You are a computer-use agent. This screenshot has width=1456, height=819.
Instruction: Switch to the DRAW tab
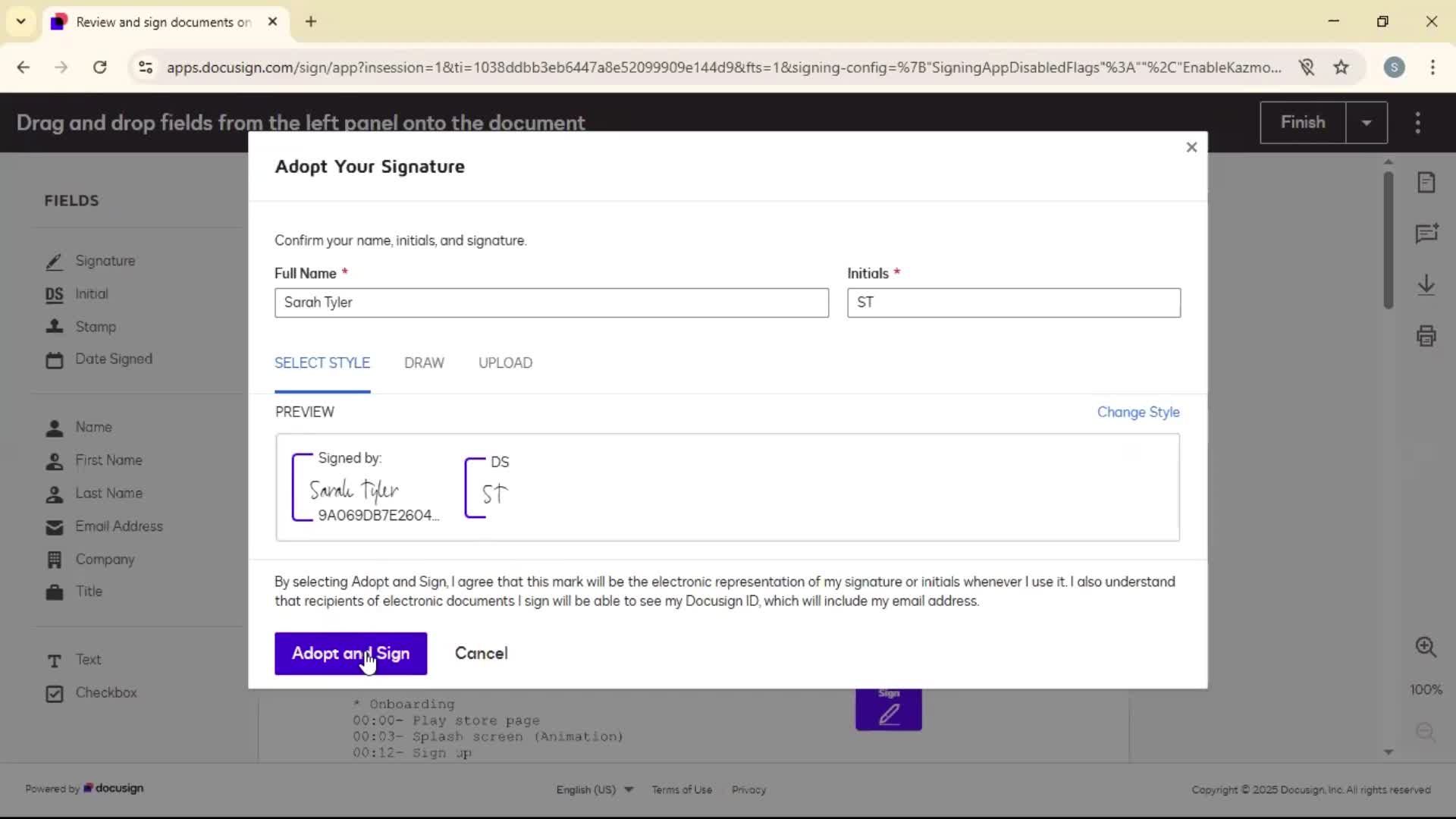(x=424, y=363)
